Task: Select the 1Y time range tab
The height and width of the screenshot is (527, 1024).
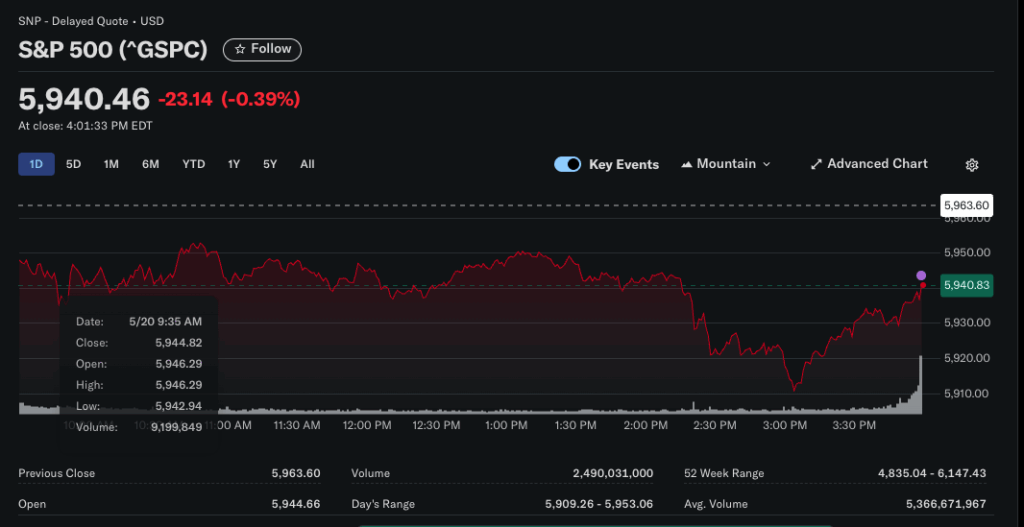Action: click(x=234, y=165)
